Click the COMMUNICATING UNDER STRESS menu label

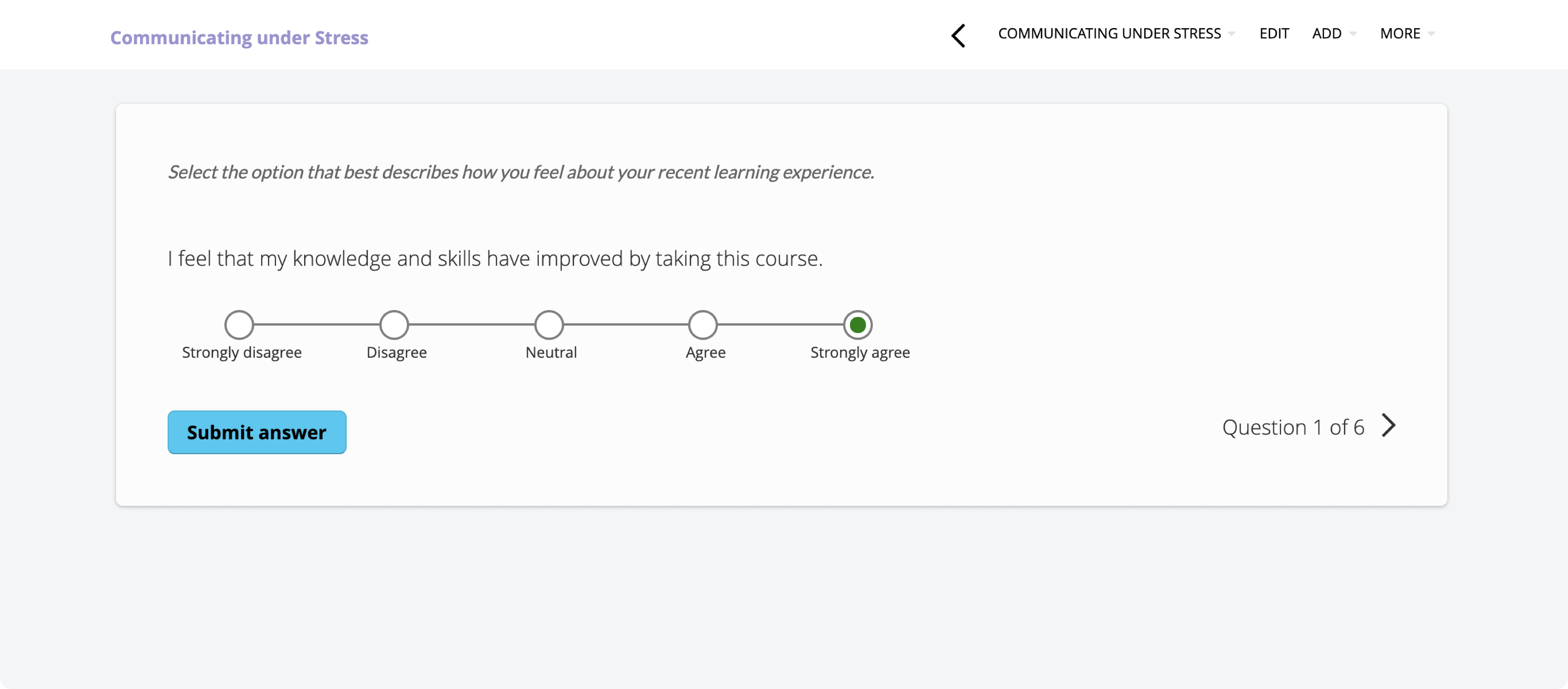(1109, 34)
